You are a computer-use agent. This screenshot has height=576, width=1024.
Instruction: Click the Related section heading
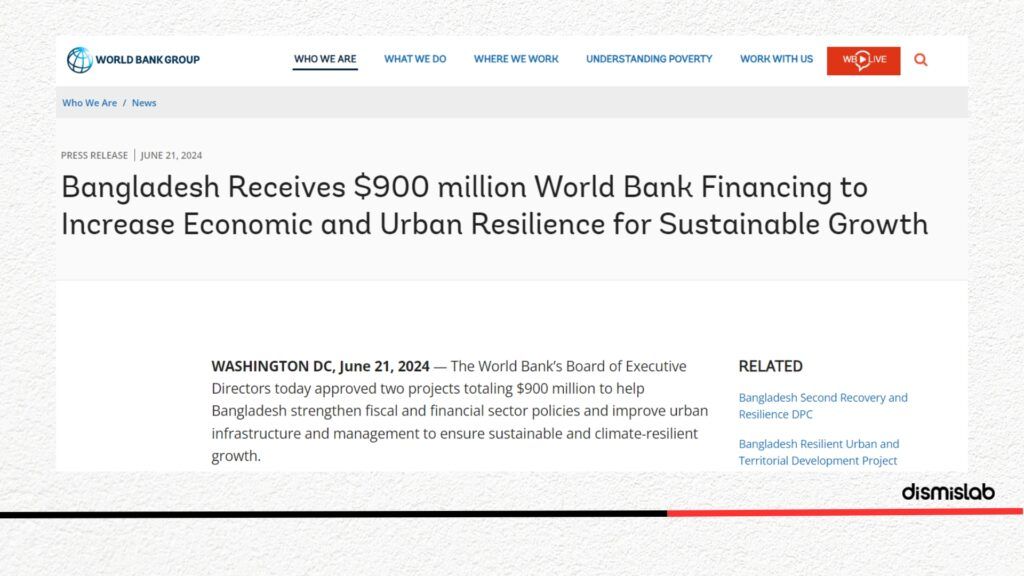tap(771, 366)
